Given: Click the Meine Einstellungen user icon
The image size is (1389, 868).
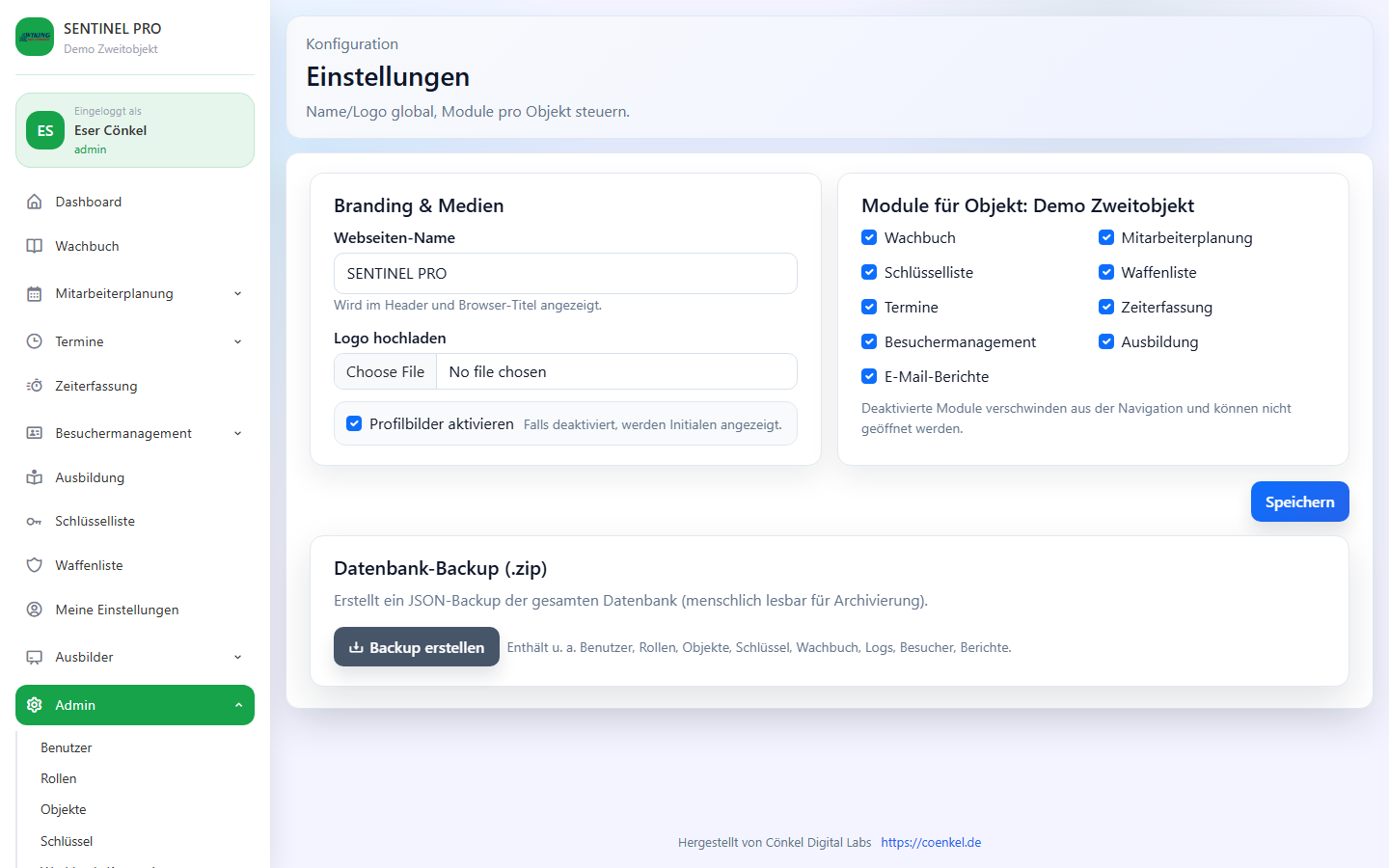Looking at the screenshot, I should click(x=35, y=610).
